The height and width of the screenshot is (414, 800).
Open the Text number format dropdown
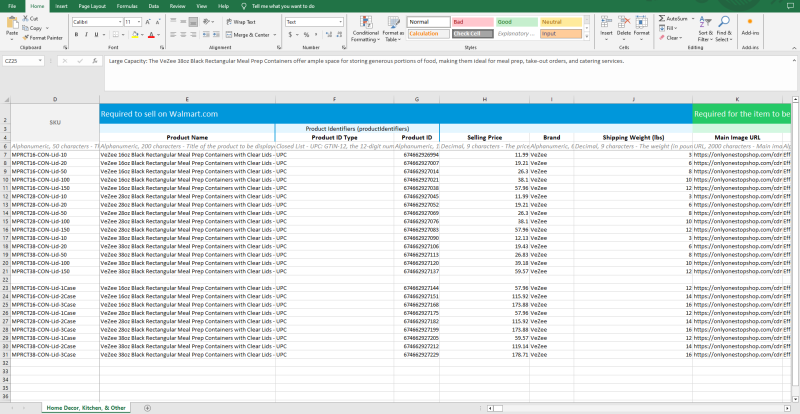point(340,22)
